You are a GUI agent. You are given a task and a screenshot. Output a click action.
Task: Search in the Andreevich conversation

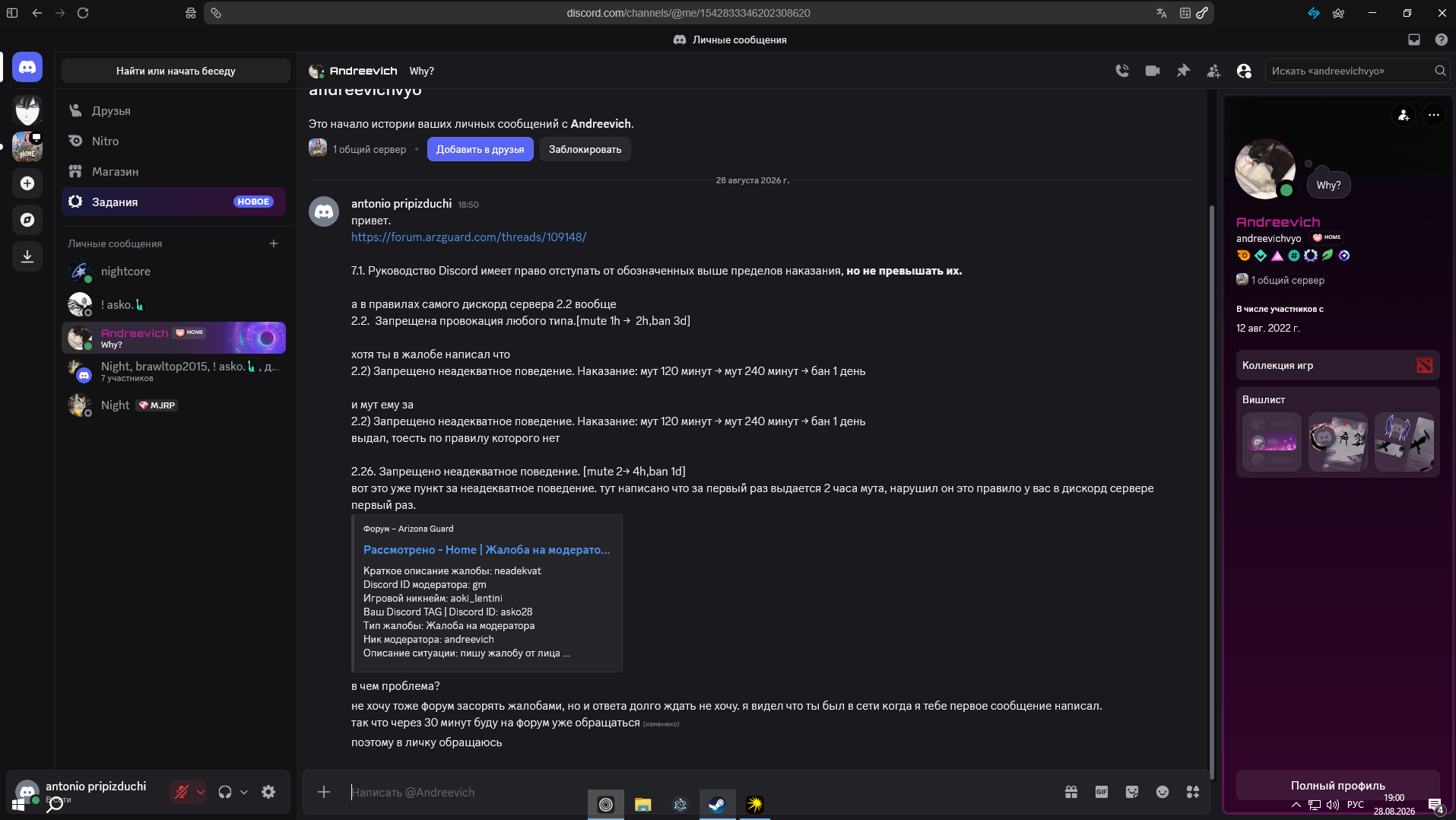(1357, 71)
